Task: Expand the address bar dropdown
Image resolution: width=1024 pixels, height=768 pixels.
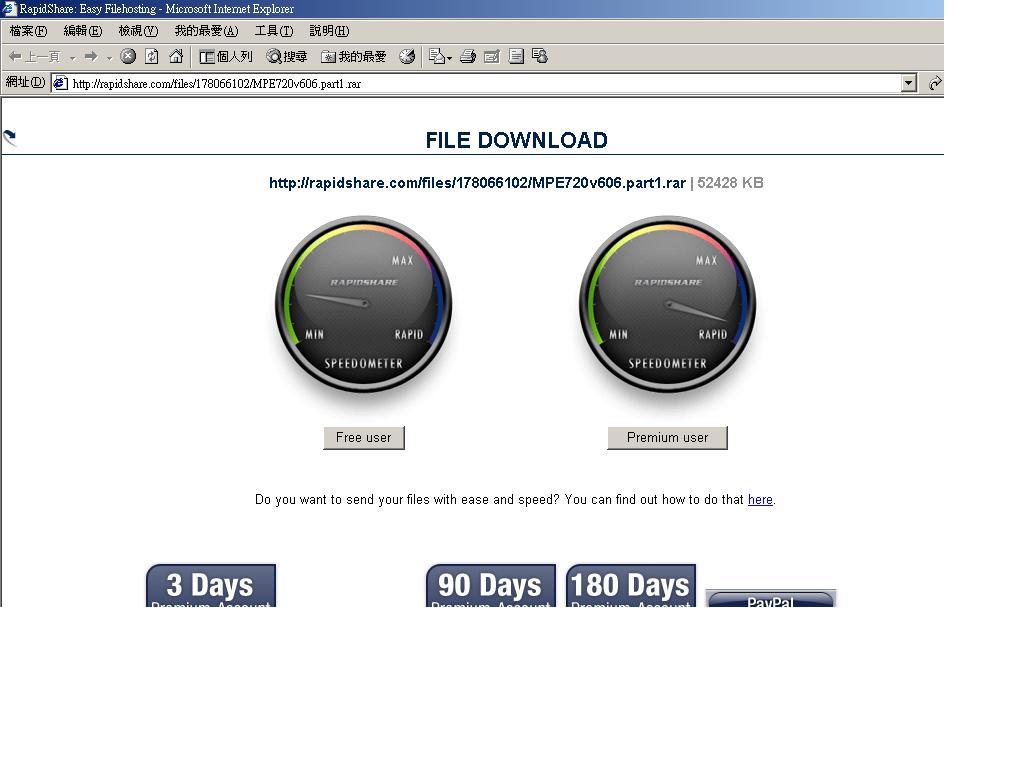Action: [x=908, y=84]
